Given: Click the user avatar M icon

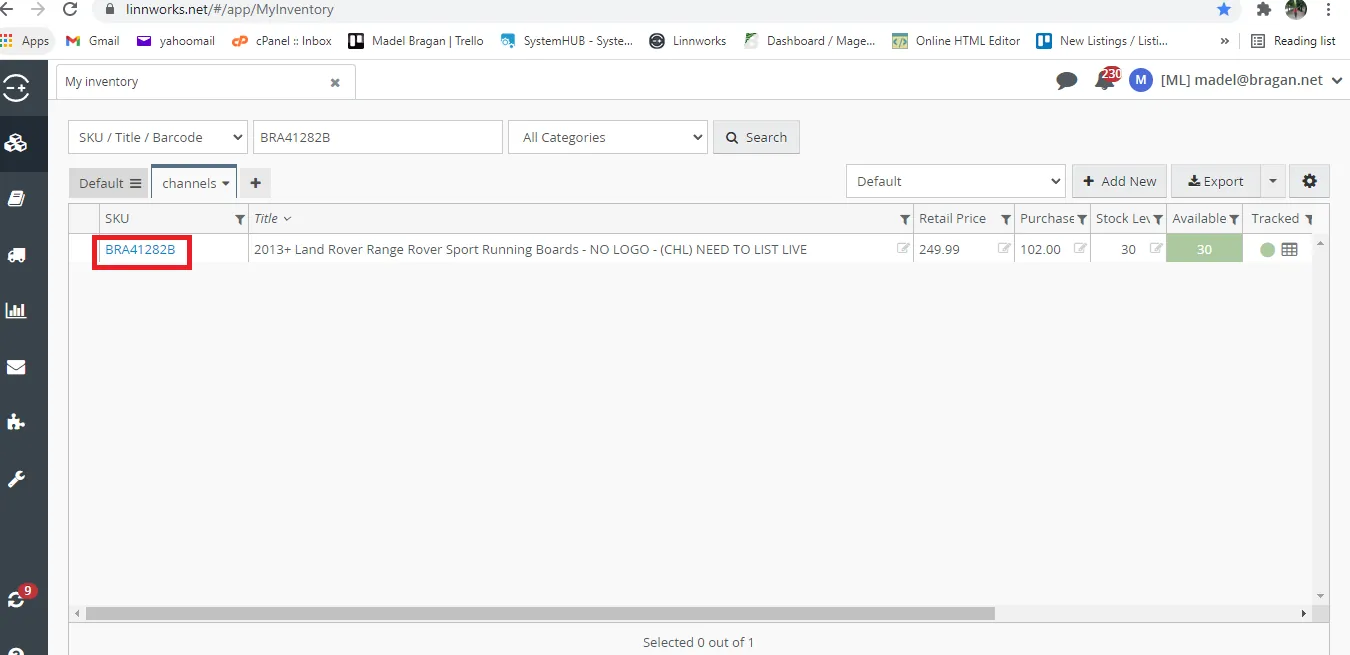Looking at the screenshot, I should (x=1141, y=80).
